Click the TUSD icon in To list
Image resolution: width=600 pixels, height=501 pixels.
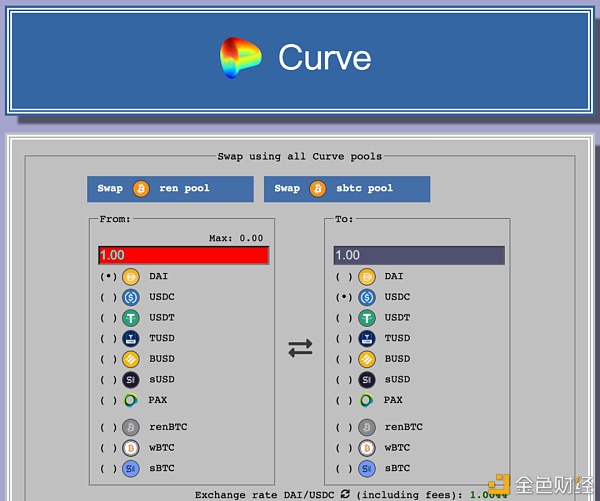(367, 338)
